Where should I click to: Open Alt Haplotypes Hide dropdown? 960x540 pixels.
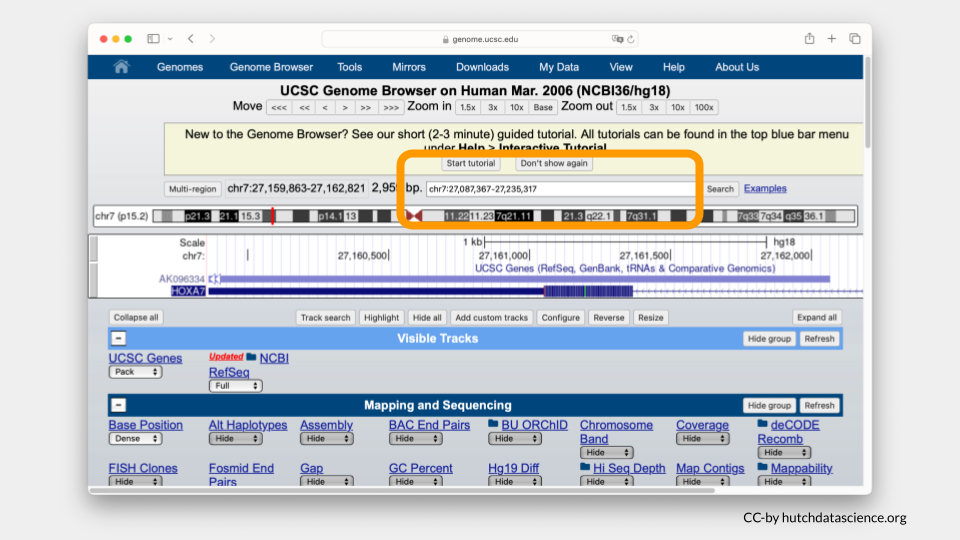(236, 438)
